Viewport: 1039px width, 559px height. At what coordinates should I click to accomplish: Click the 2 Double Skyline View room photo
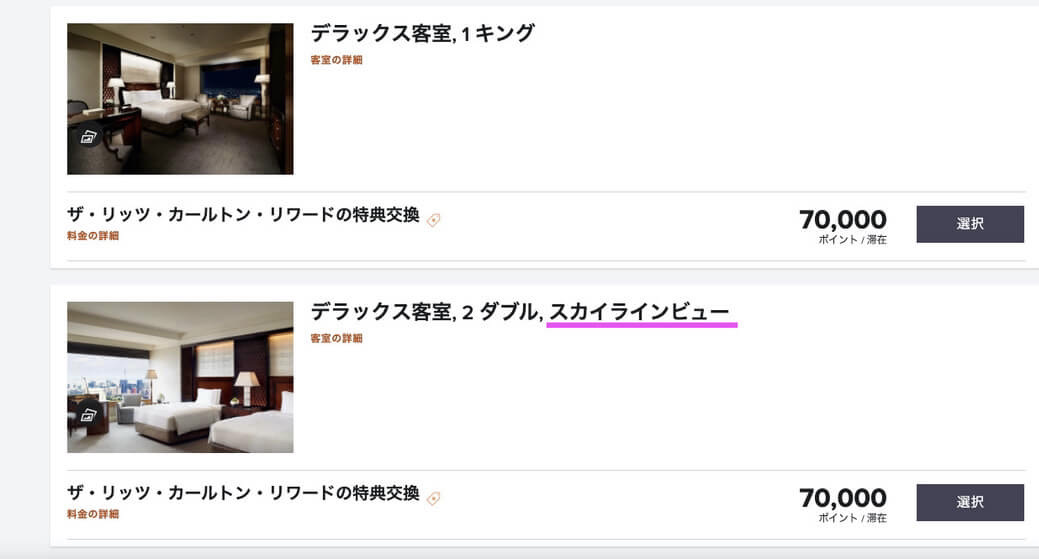click(x=180, y=378)
